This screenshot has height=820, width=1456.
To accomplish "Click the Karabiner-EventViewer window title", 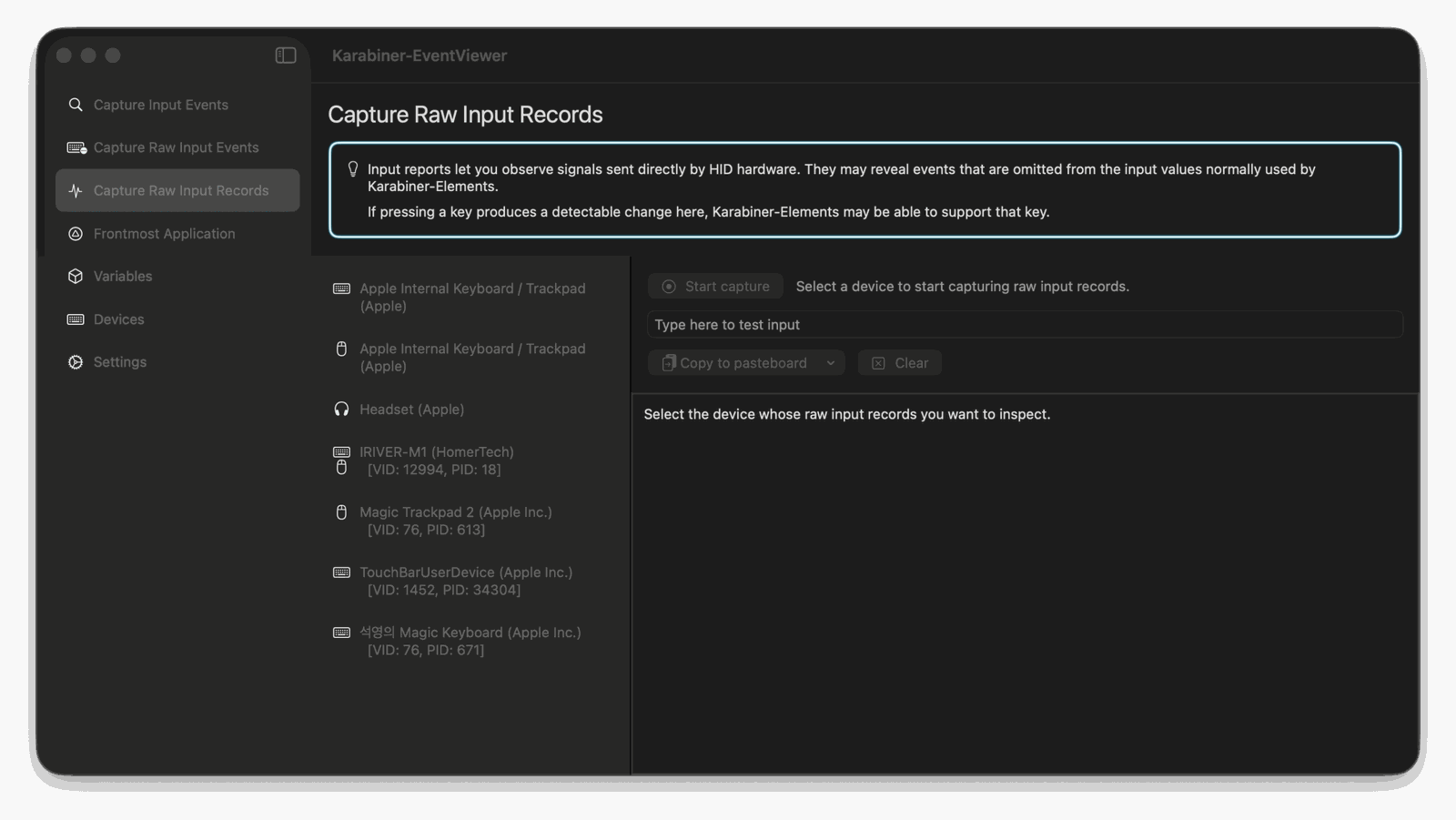I will click(420, 56).
